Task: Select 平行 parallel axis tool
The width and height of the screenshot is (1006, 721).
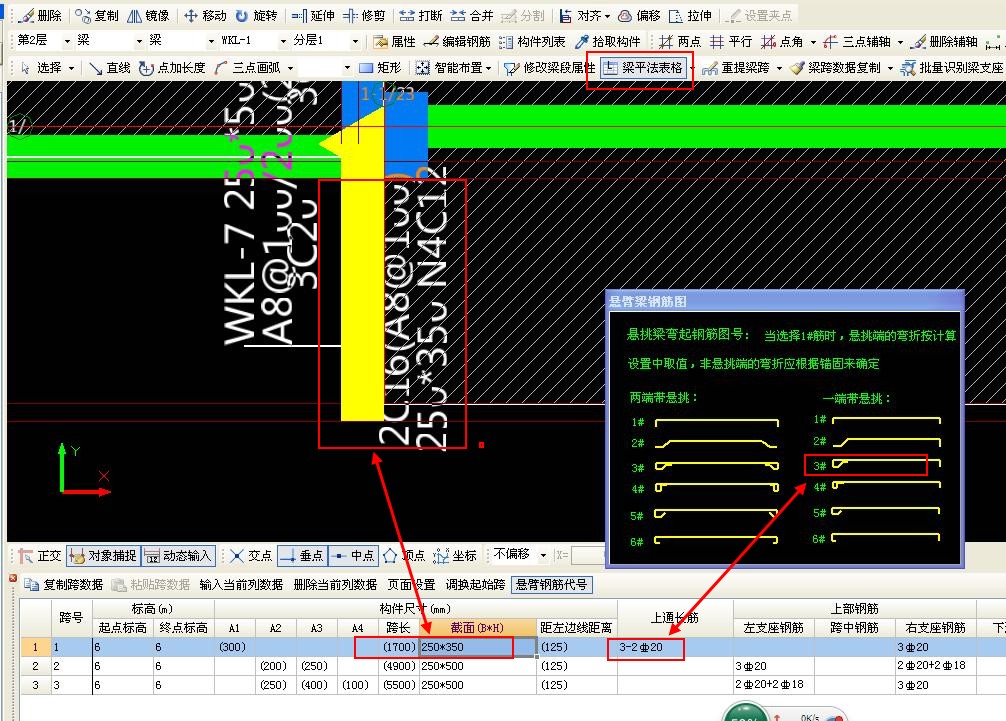Action: click(x=731, y=42)
